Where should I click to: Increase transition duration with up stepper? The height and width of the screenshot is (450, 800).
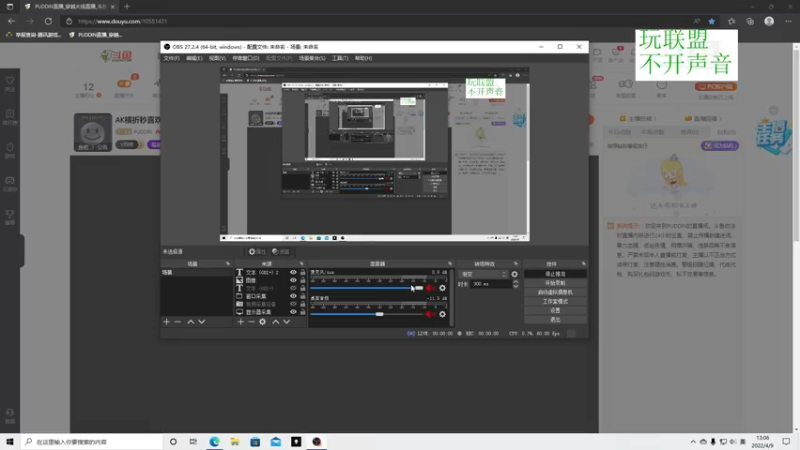(x=515, y=282)
